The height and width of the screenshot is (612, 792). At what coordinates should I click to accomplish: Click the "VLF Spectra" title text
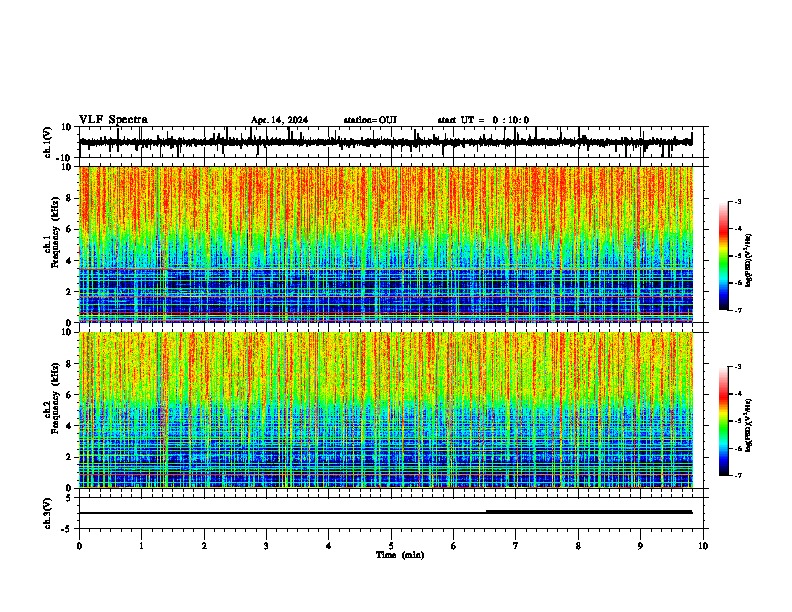click(113, 120)
